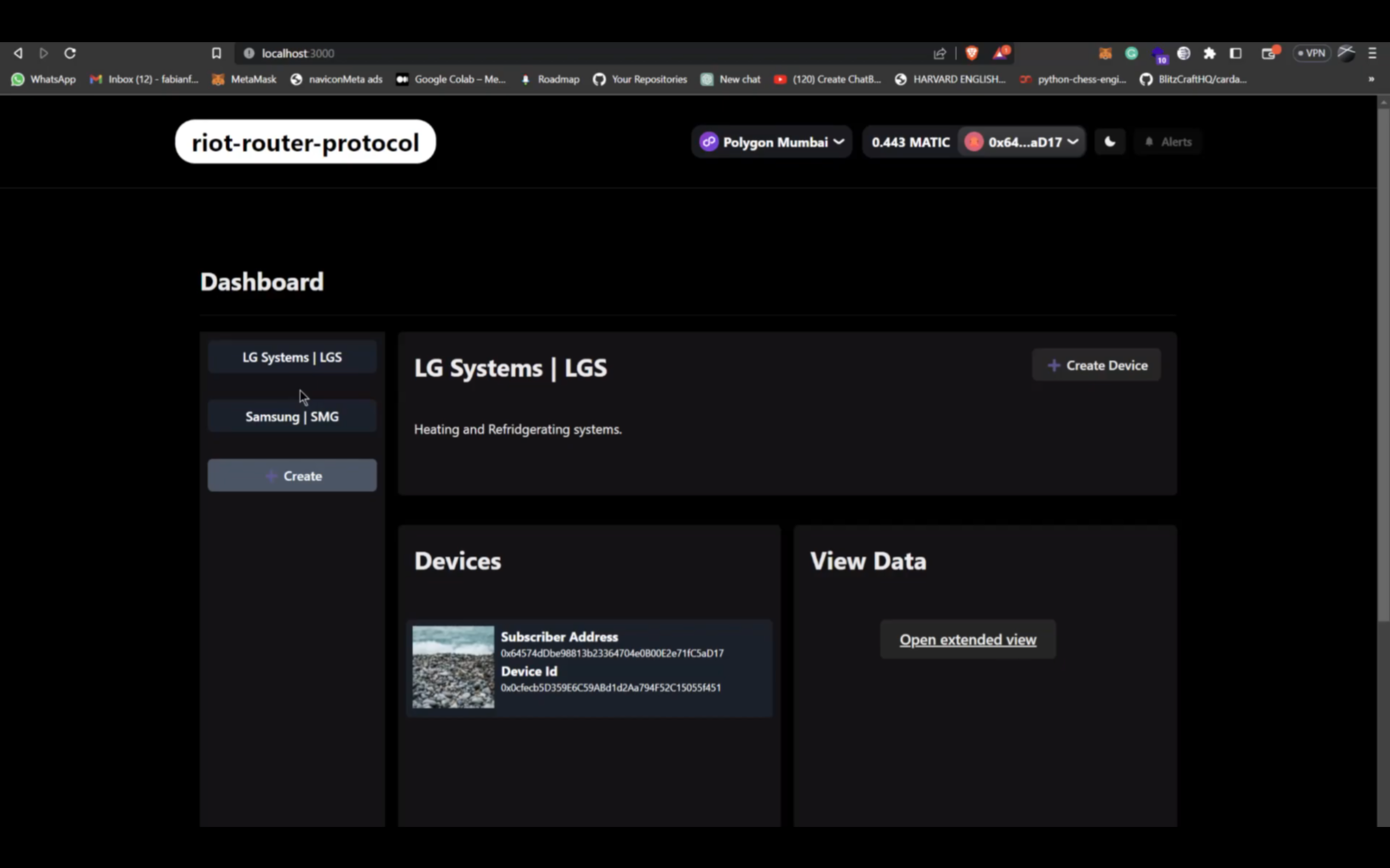Click the share icon in the address bar

939,53
